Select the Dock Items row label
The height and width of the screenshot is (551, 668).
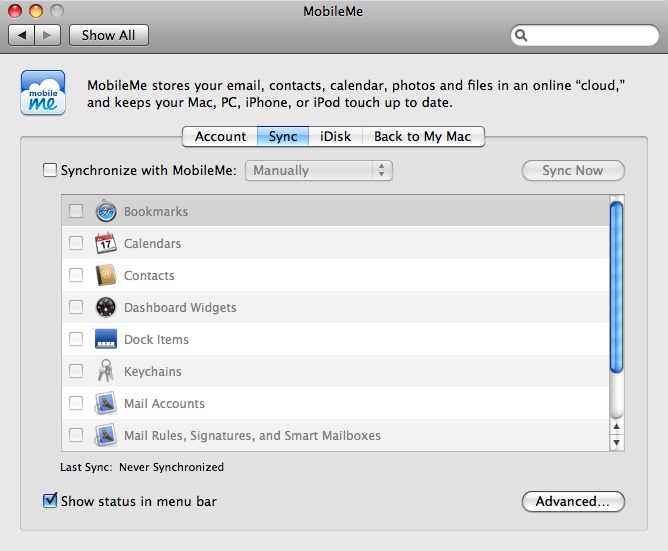[x=156, y=339]
